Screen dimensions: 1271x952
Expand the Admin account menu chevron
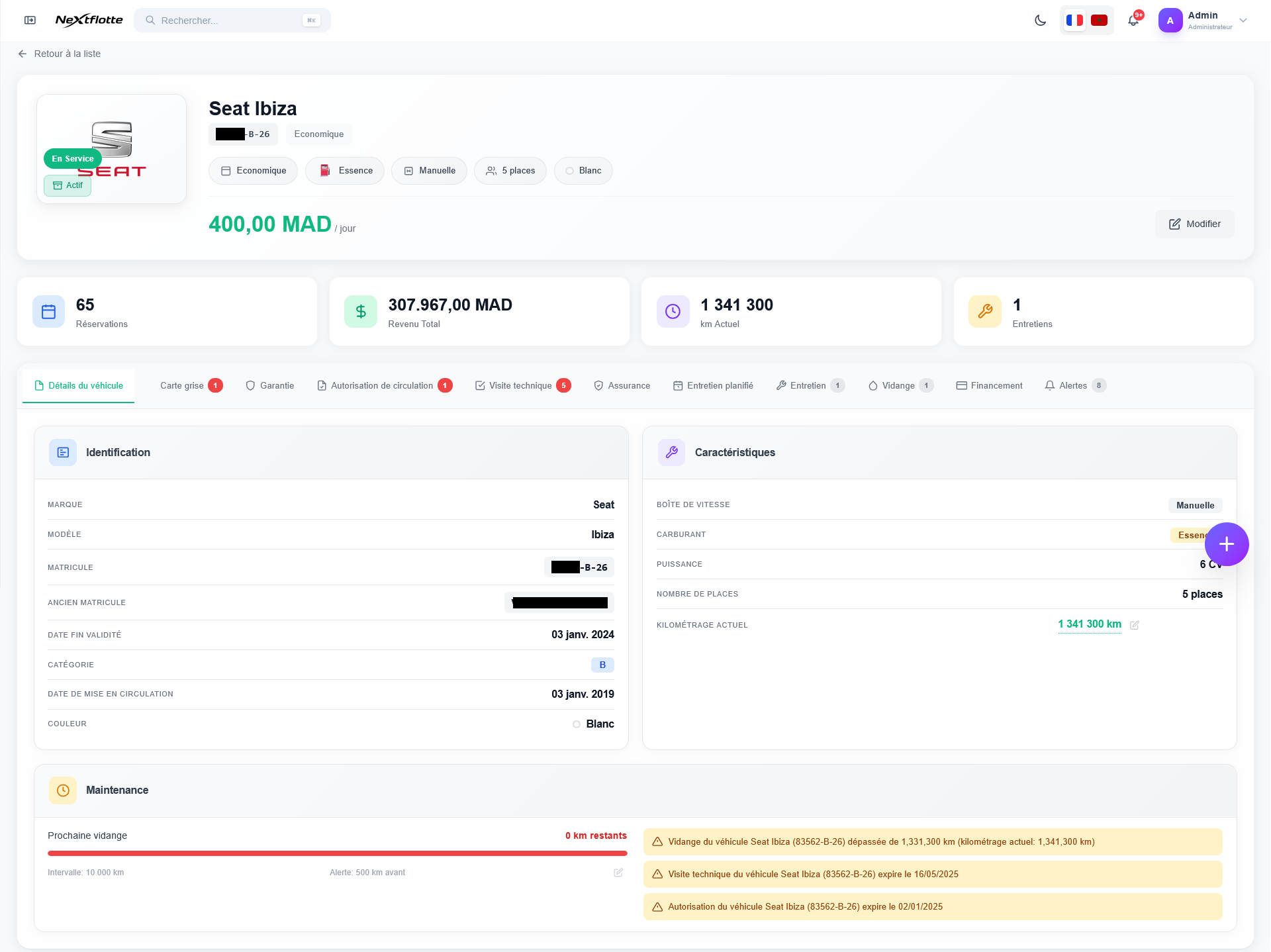[x=1243, y=21]
